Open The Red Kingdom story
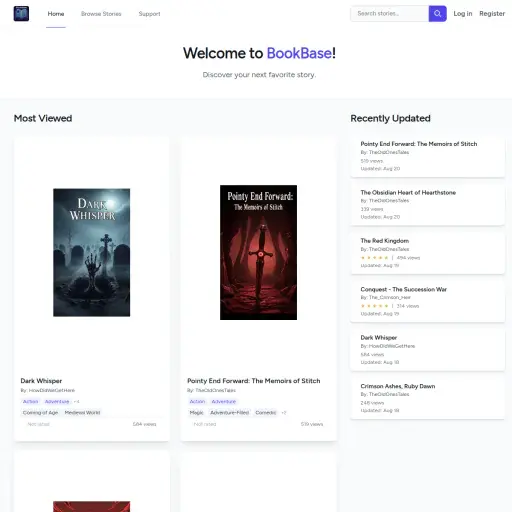The image size is (512, 512). (385, 241)
